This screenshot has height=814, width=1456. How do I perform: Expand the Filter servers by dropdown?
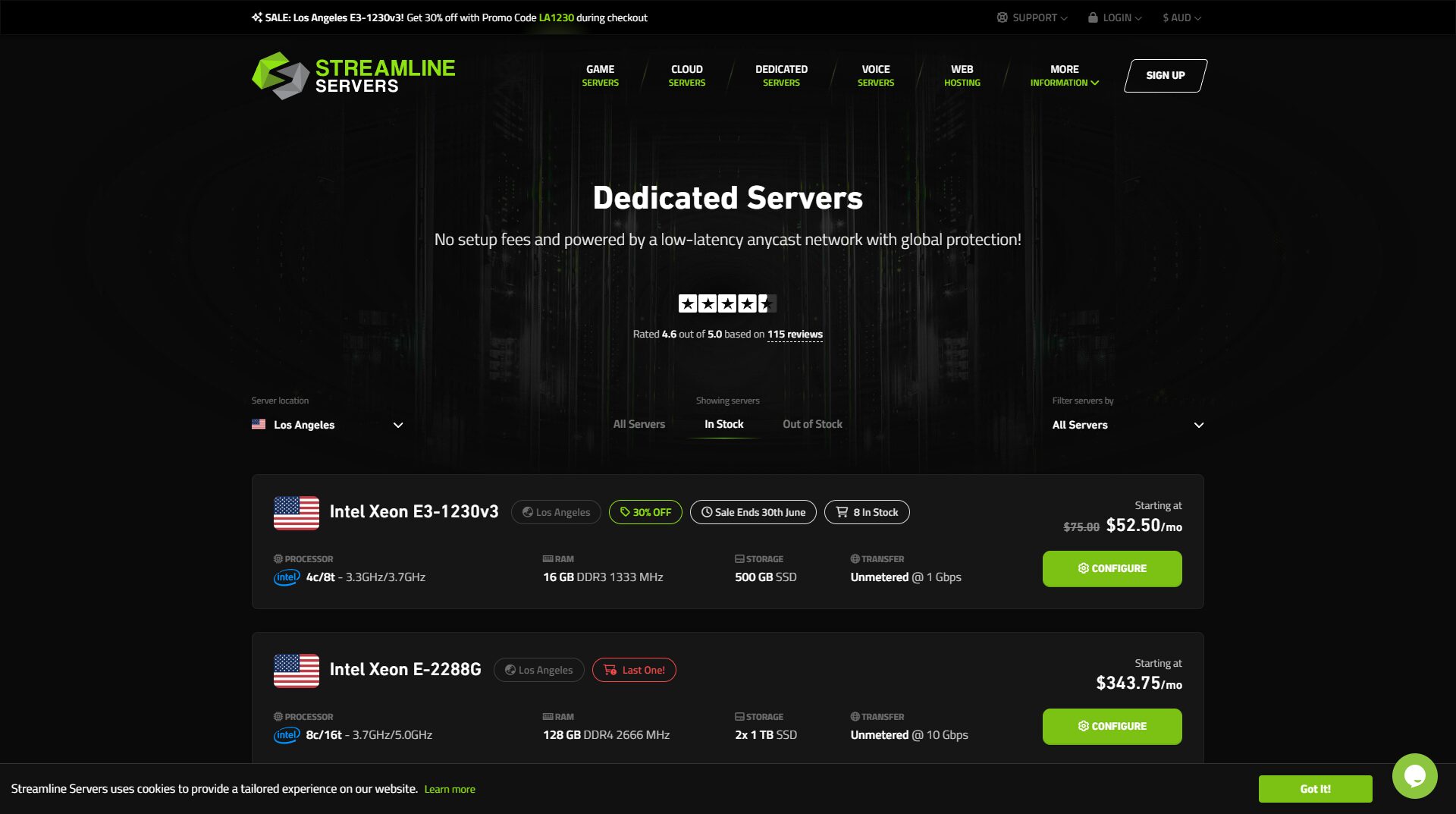[x=1127, y=425]
